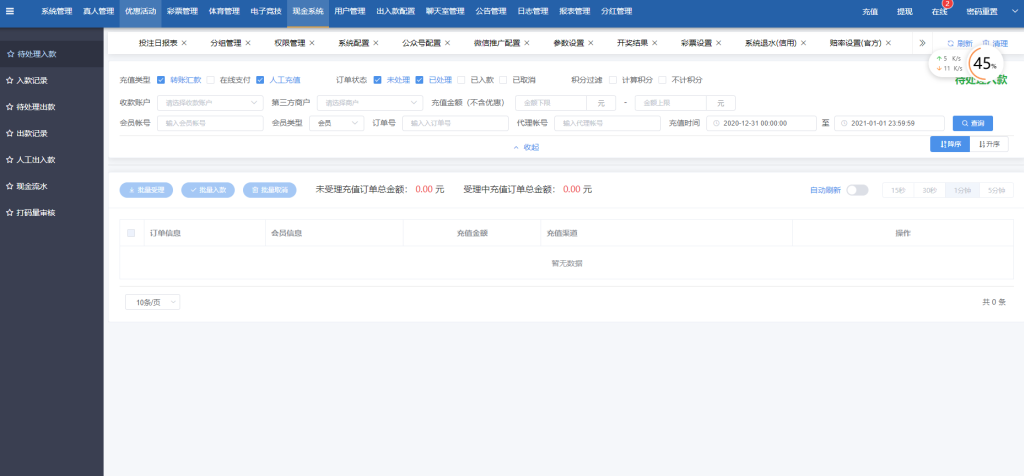Screen dimensions: 1024x476
Task: Check the 已入款 order status checkbox
Action: click(462, 80)
